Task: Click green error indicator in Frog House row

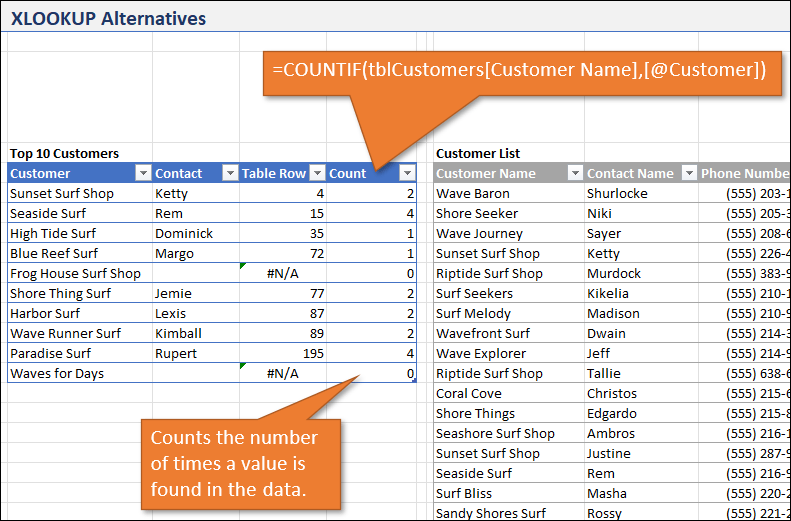Action: (x=243, y=266)
